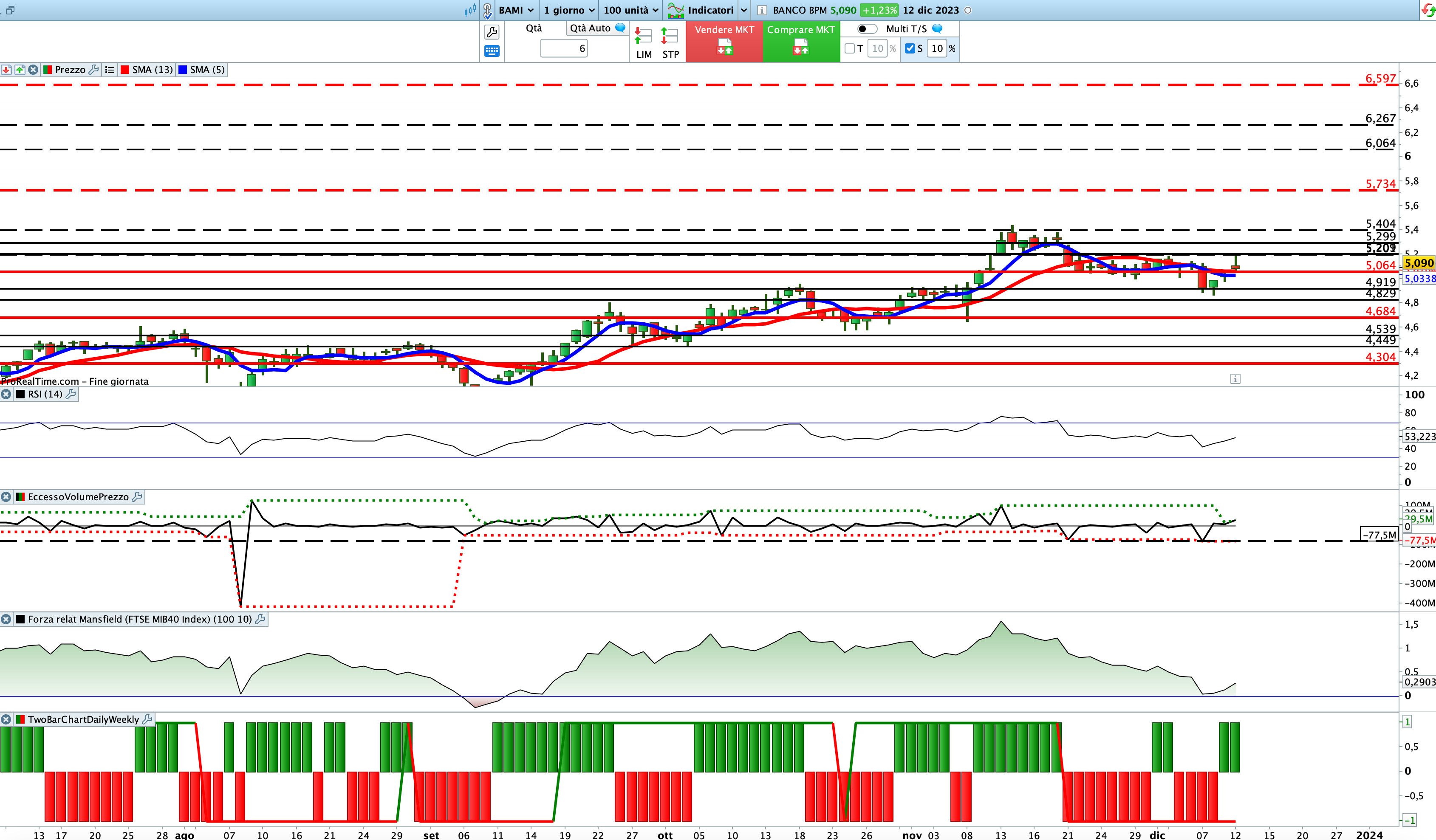Image resolution: width=1436 pixels, height=840 pixels.
Task: Click the detach window icon top-left
Action: pos(10,10)
